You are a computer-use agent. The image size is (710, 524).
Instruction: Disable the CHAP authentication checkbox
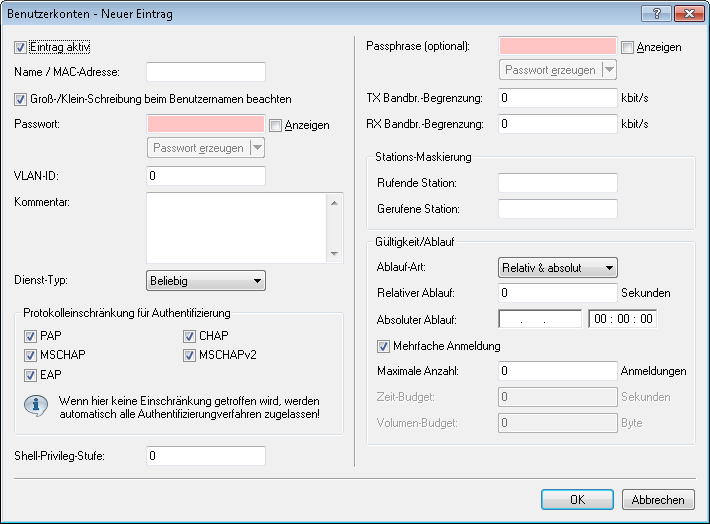190,336
